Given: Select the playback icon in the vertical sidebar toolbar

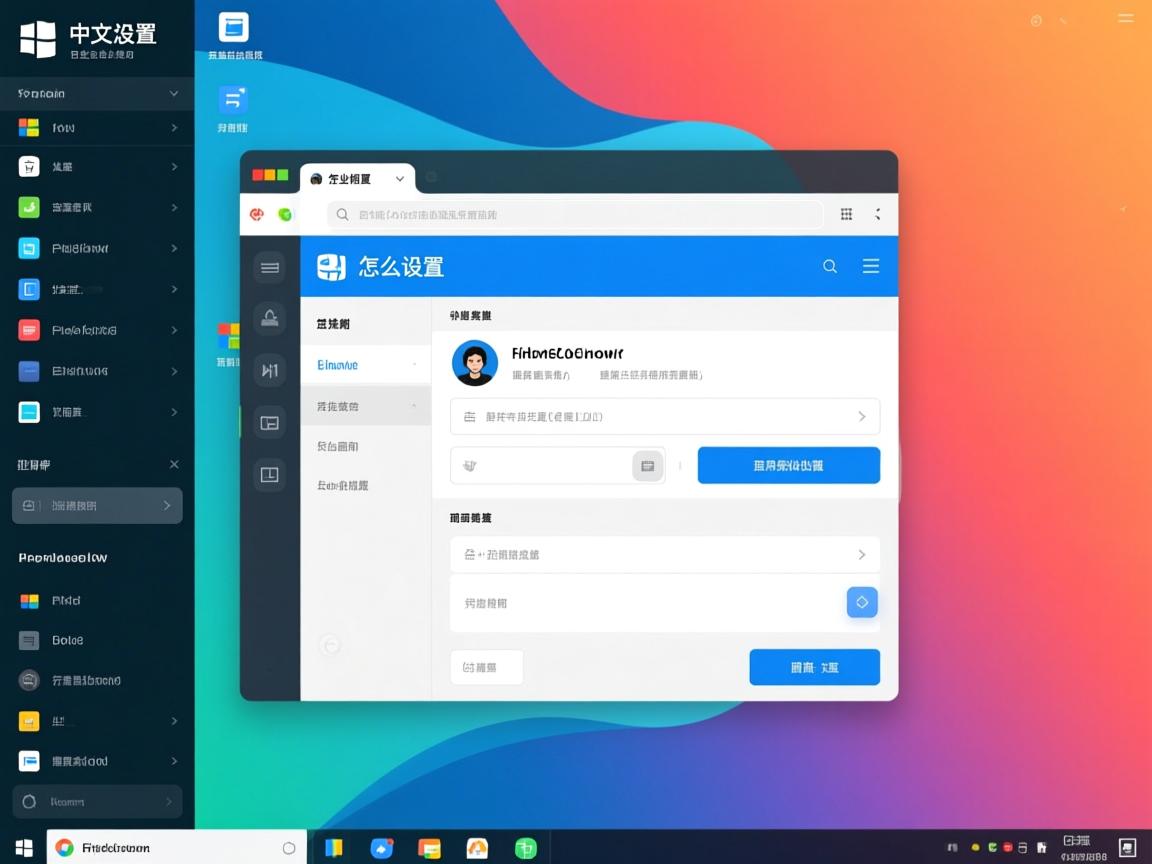Looking at the screenshot, I should [269, 370].
